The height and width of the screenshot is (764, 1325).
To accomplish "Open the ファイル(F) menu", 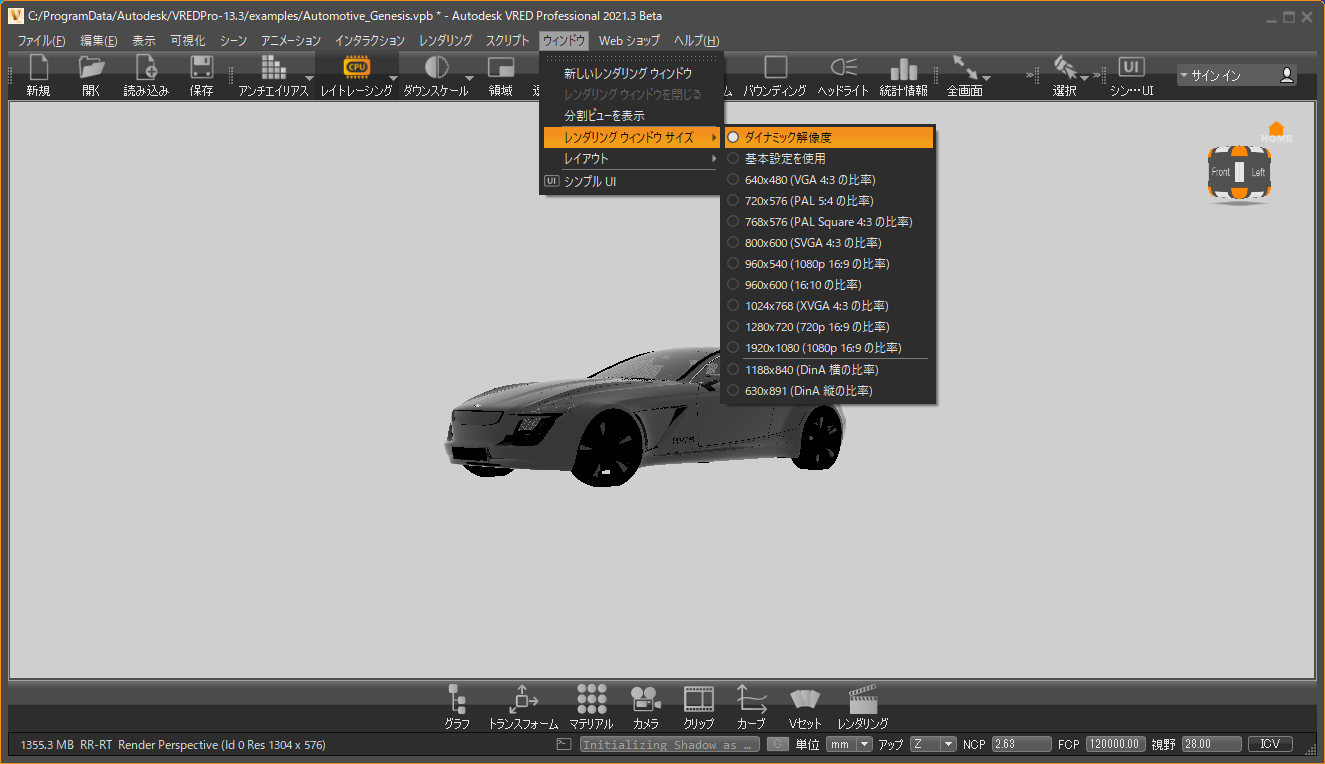I will pos(41,40).
